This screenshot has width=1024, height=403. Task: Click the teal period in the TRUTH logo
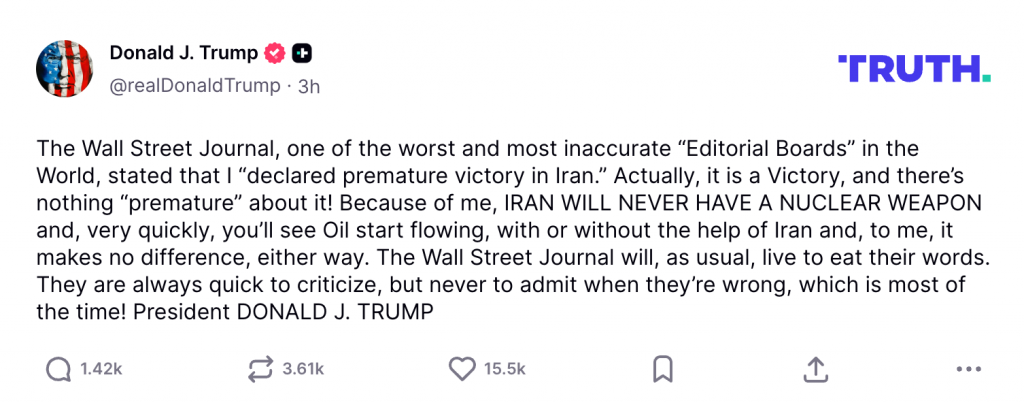point(987,78)
